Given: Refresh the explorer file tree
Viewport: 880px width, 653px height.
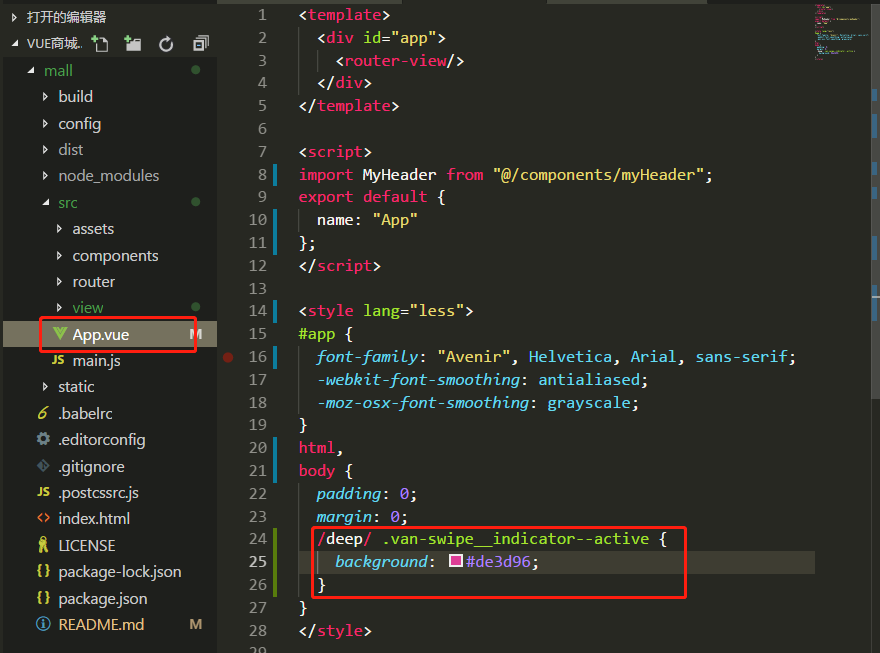Looking at the screenshot, I should 166,44.
